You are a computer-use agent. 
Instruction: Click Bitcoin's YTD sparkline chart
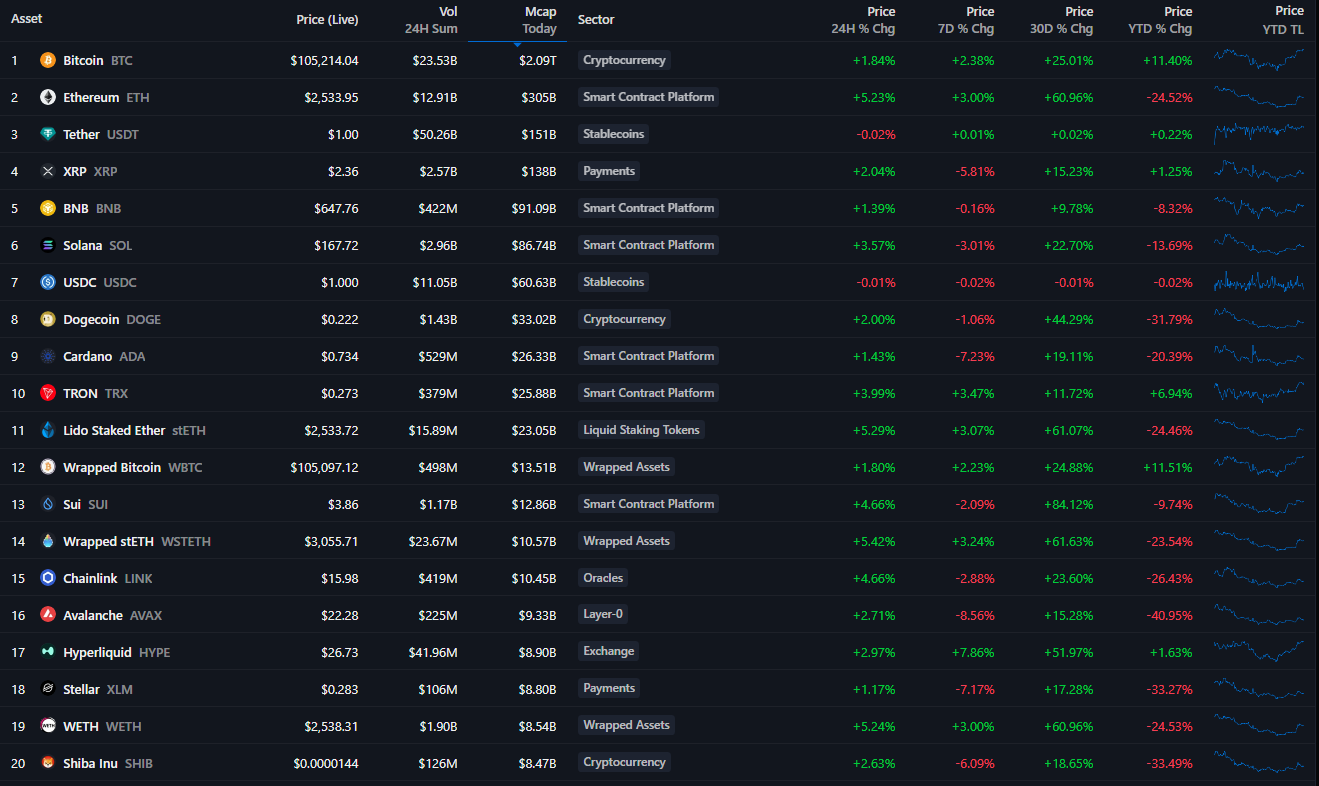click(x=1259, y=60)
